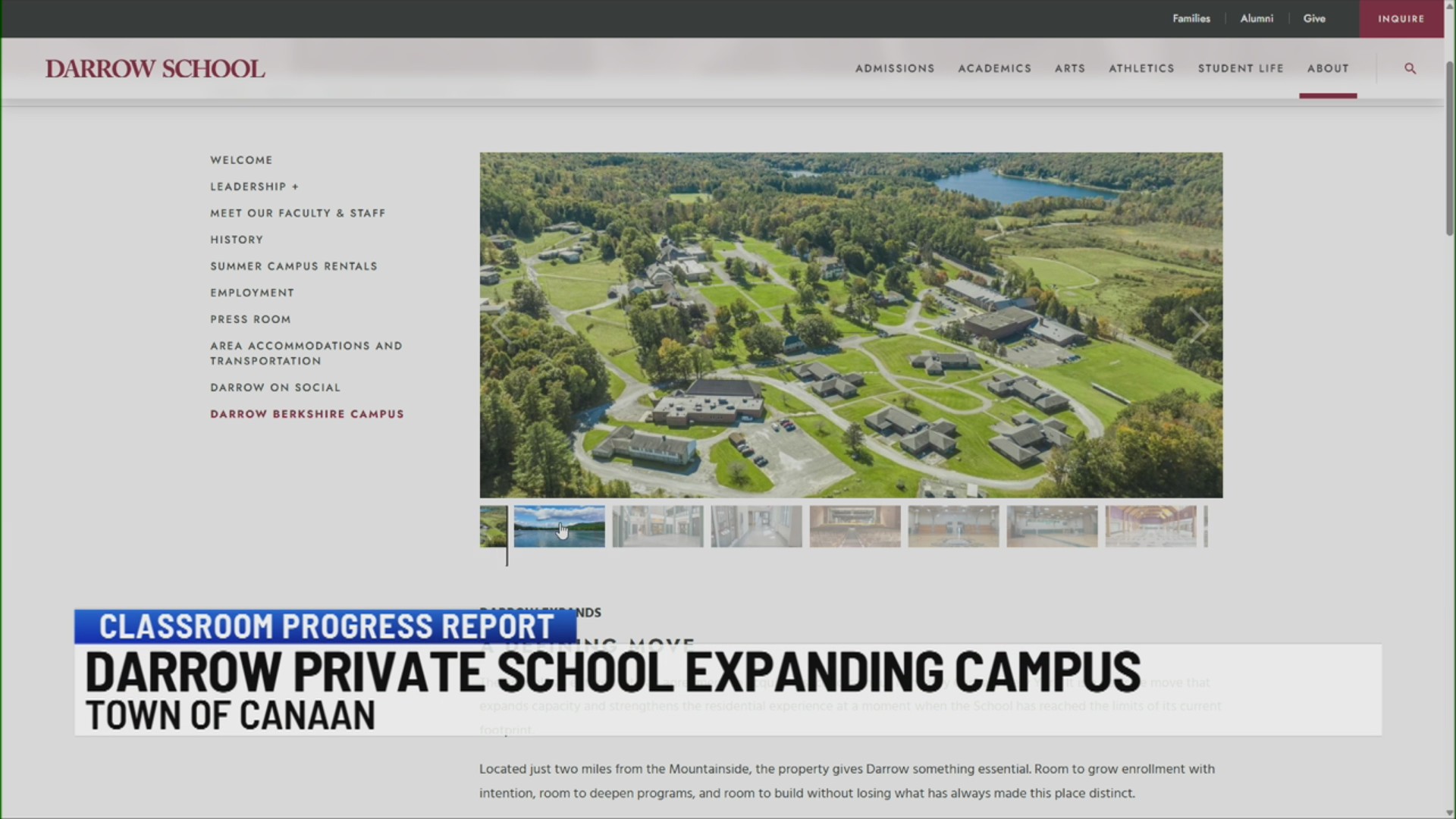Select the gymnasium thumbnail after the auditorium
The height and width of the screenshot is (819, 1456).
coord(954,526)
